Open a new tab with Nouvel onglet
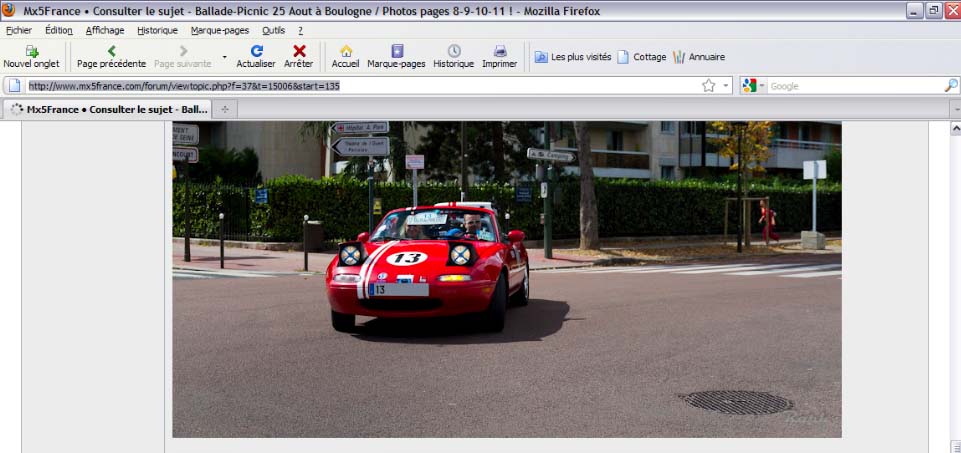Viewport: 961px width, 453px height. click(31, 56)
